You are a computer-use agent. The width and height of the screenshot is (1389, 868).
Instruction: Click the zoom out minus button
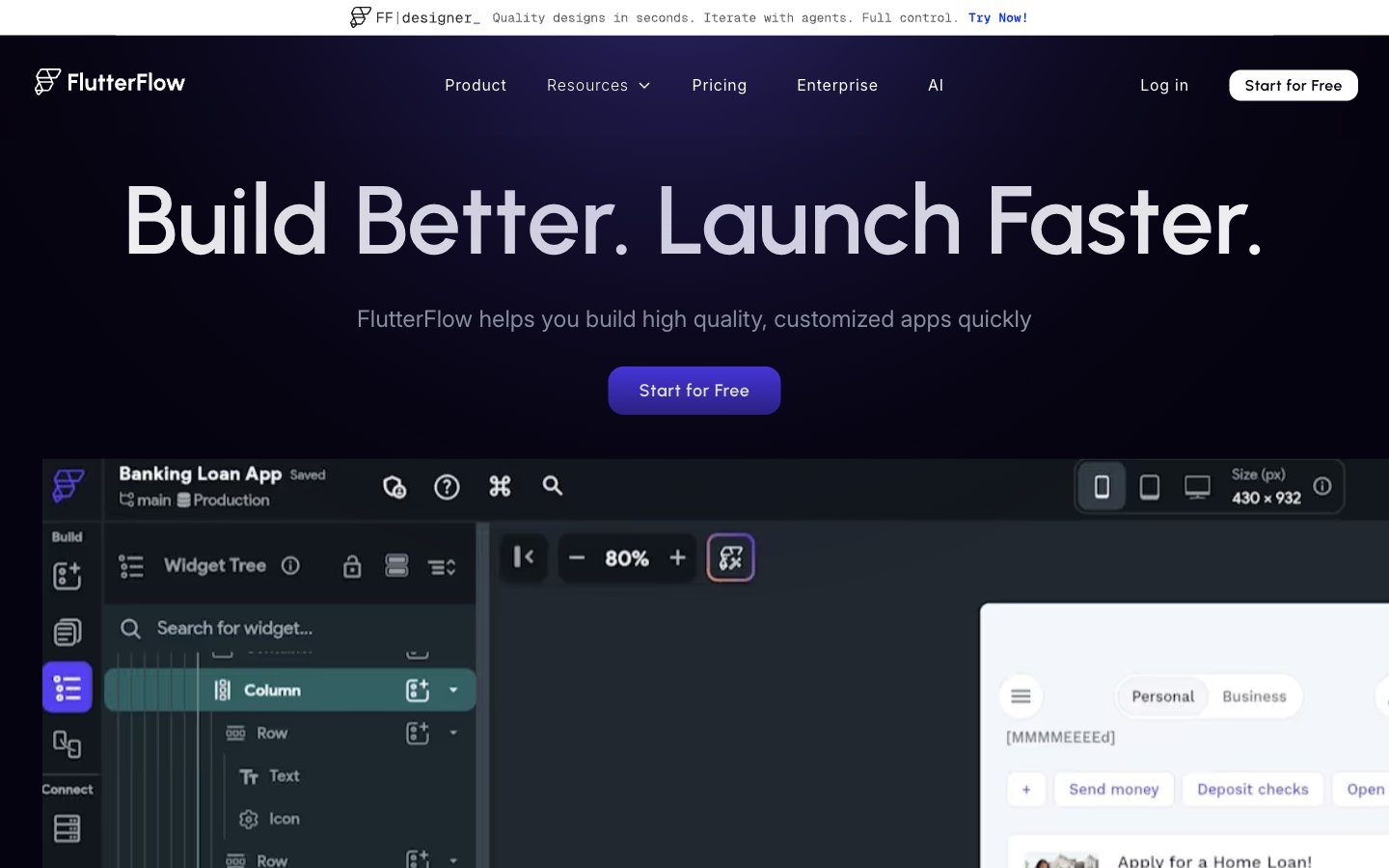[577, 557]
